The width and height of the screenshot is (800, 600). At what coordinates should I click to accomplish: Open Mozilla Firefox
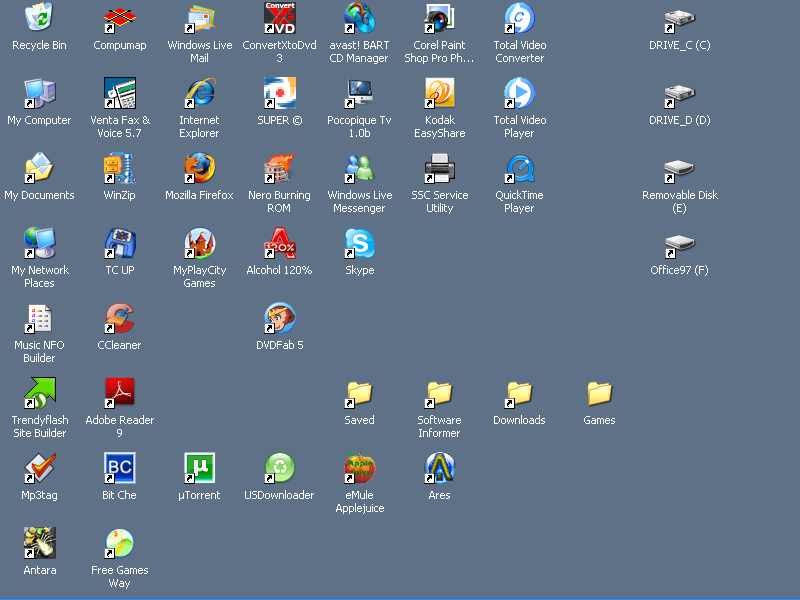click(199, 170)
